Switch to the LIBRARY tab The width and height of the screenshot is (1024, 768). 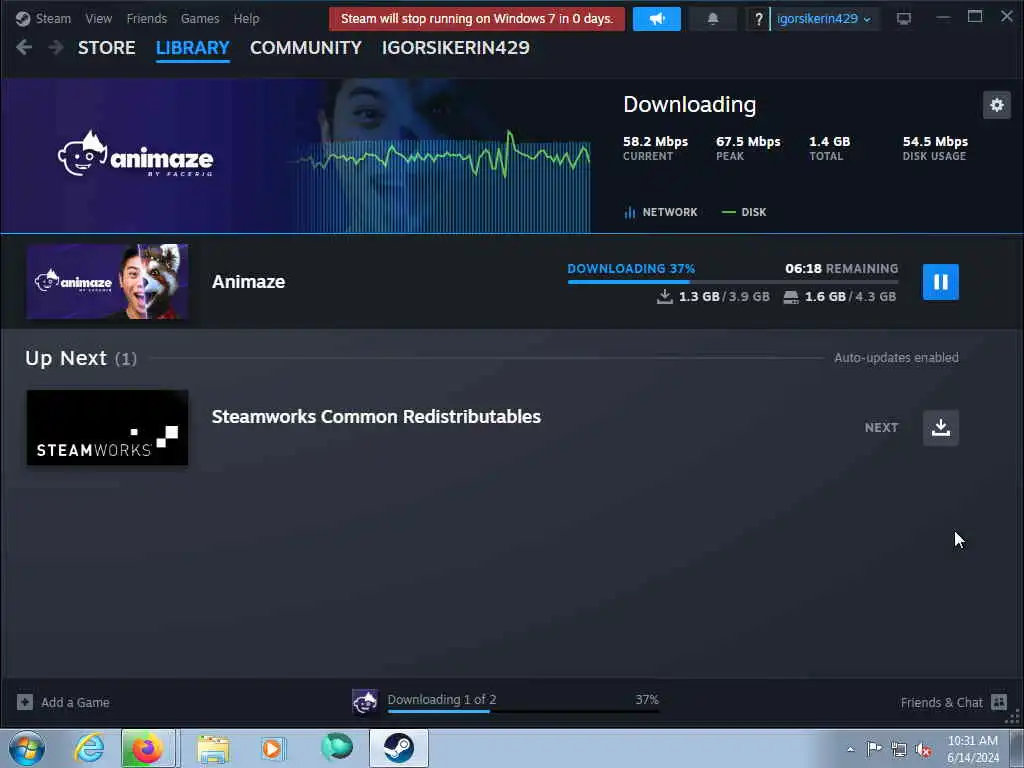point(193,48)
